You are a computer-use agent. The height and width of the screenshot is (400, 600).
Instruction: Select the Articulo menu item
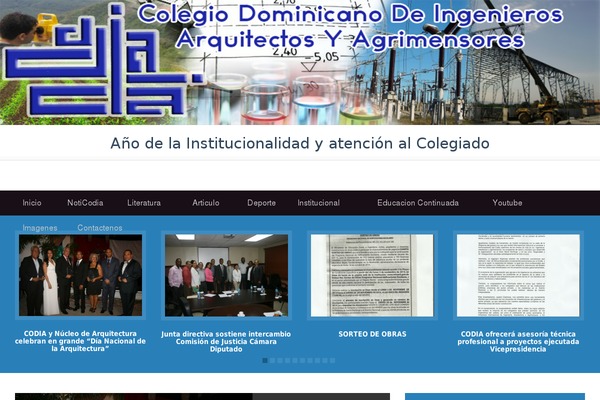tap(206, 203)
